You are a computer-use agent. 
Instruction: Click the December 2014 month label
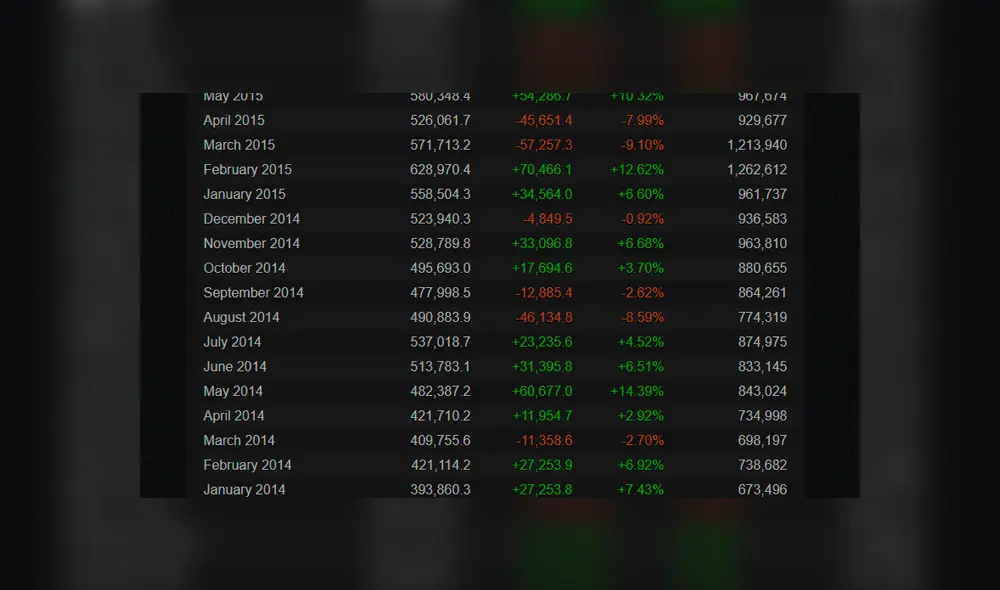251,218
